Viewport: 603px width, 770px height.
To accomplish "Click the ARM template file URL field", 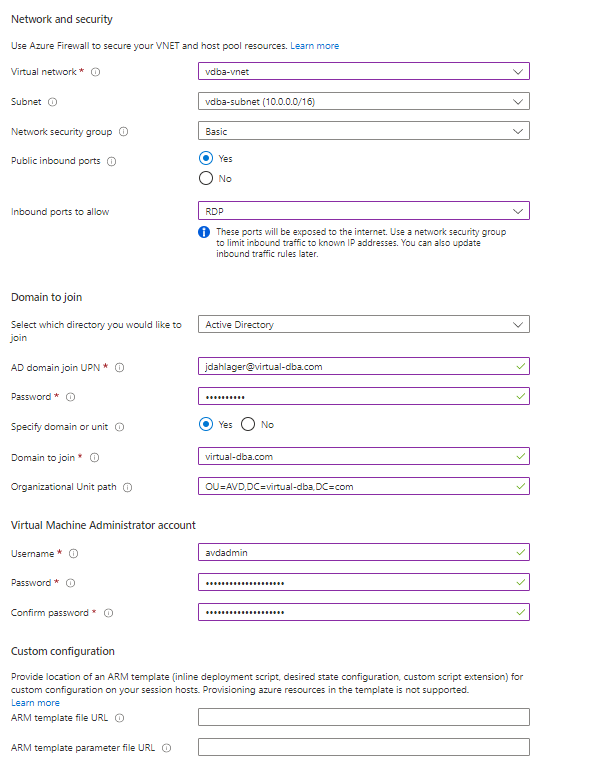I will click(363, 717).
